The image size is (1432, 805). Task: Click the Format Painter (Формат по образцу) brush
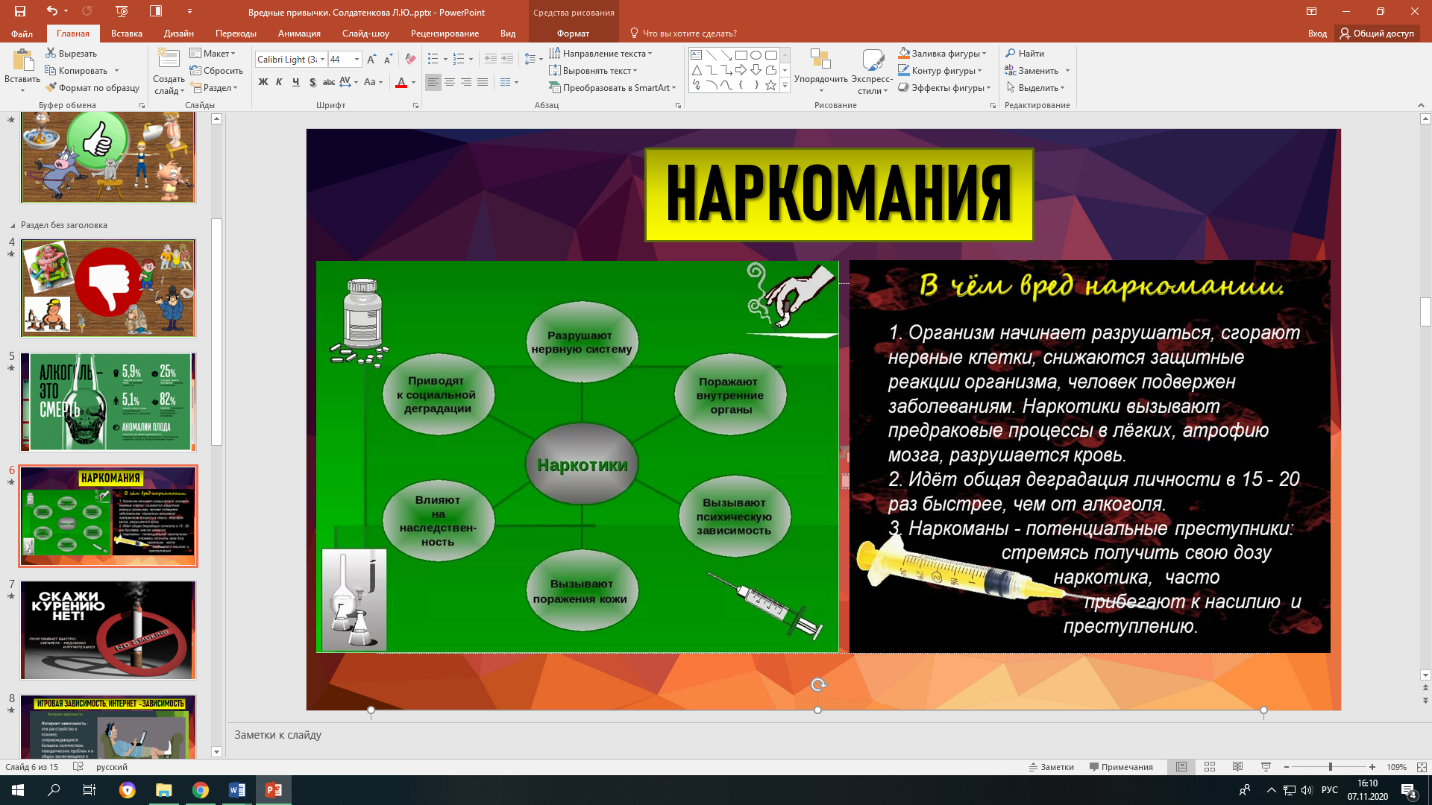[51, 87]
